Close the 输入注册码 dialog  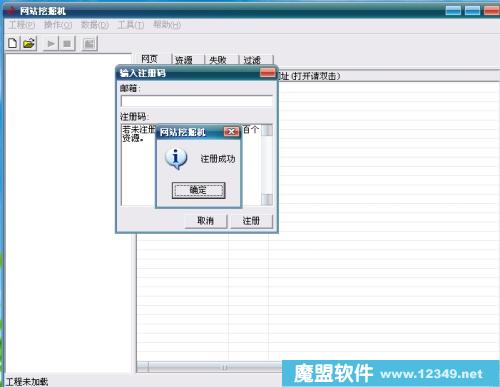coord(267,73)
